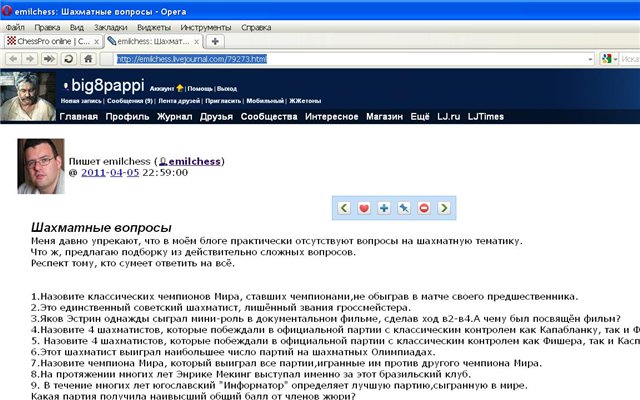
Task: Click the blue plus share icon
Action: [384, 208]
